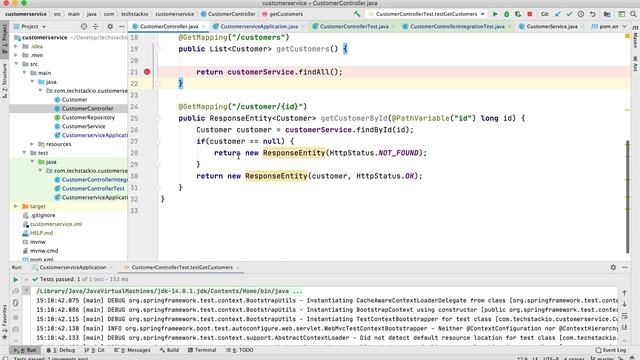Select HELP.md file in tree
640x360 pixels.
coord(41,233)
